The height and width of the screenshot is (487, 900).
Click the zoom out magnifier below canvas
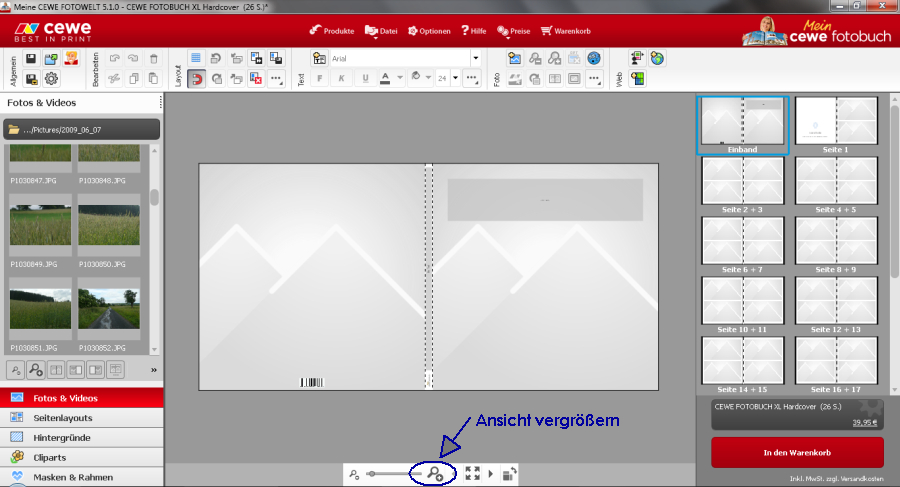point(354,474)
